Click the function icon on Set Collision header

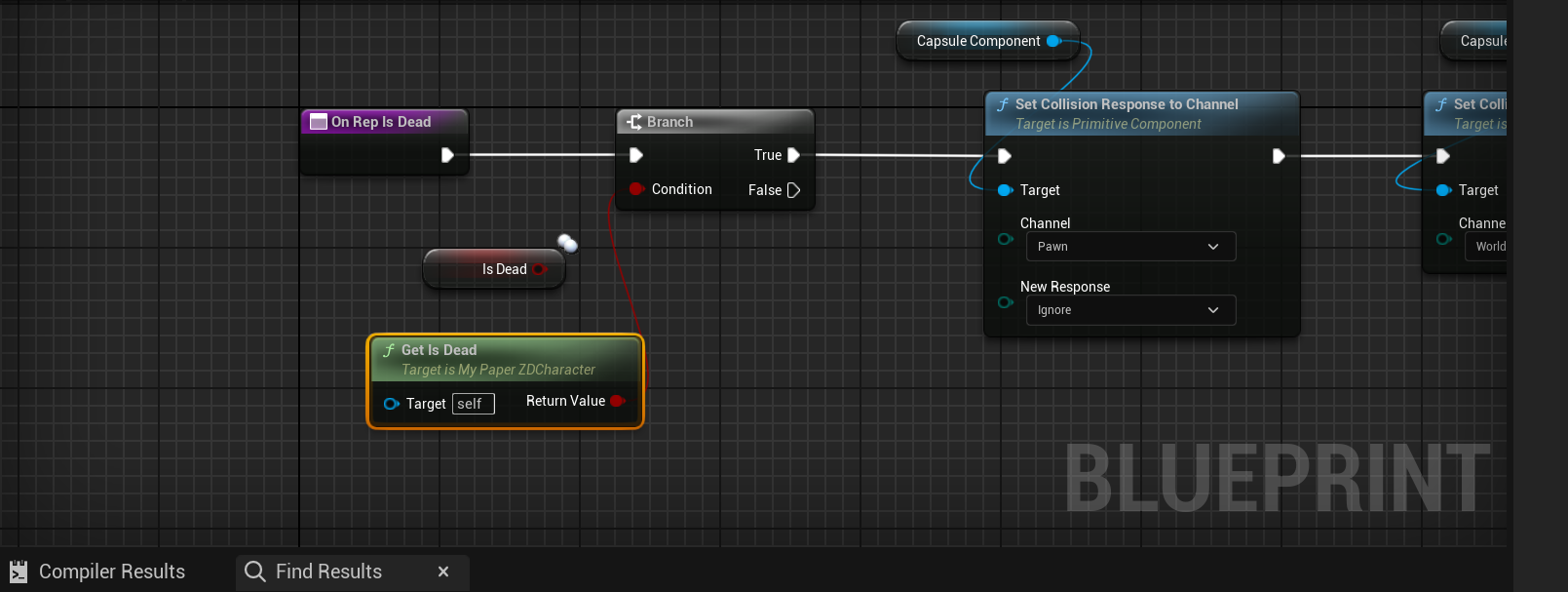(x=1002, y=104)
